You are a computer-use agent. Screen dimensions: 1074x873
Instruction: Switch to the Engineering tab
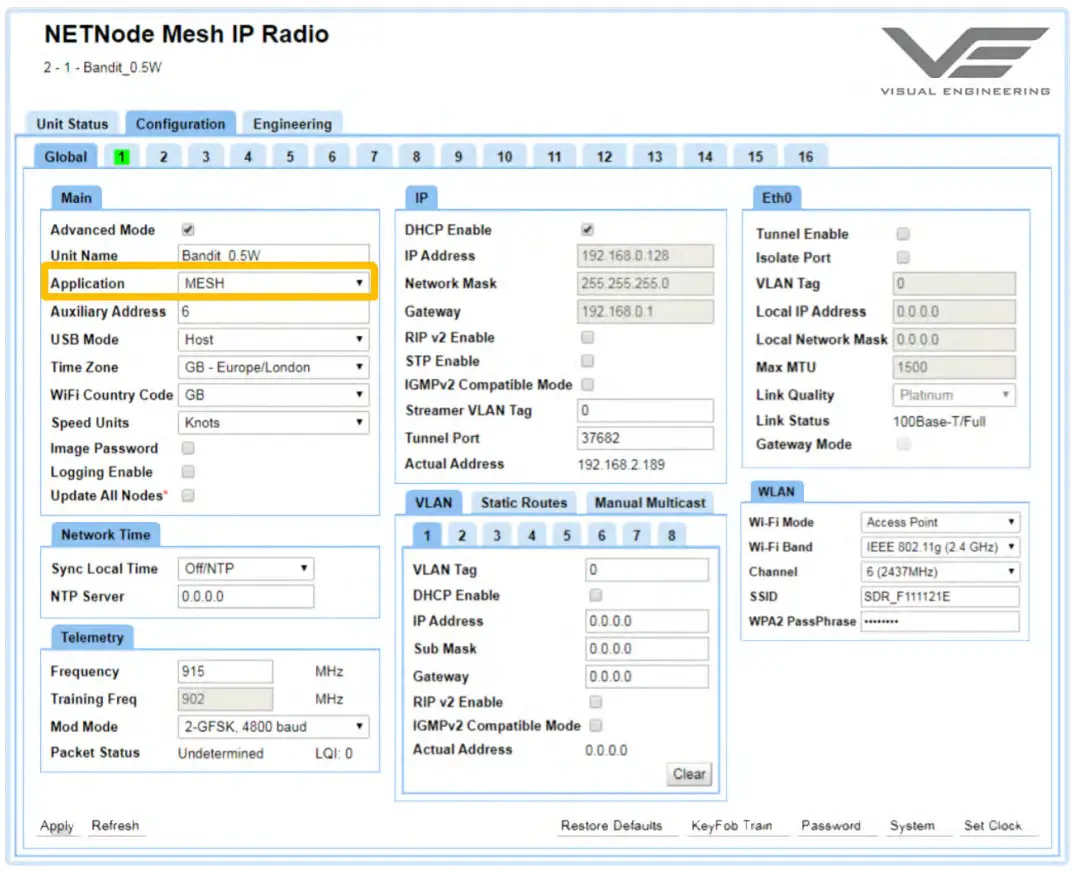[x=292, y=123]
